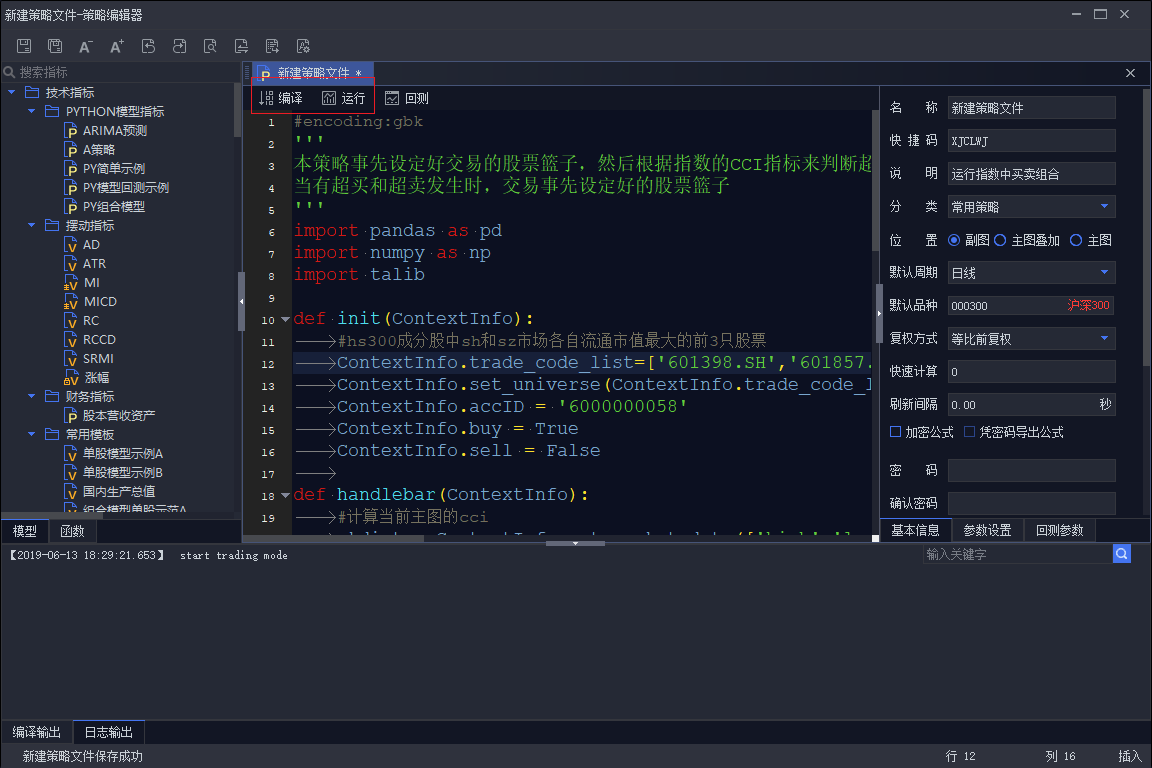Screen dimensions: 1152x768
Task: Collapse the 摆动指标 tree folder
Action: [32, 226]
